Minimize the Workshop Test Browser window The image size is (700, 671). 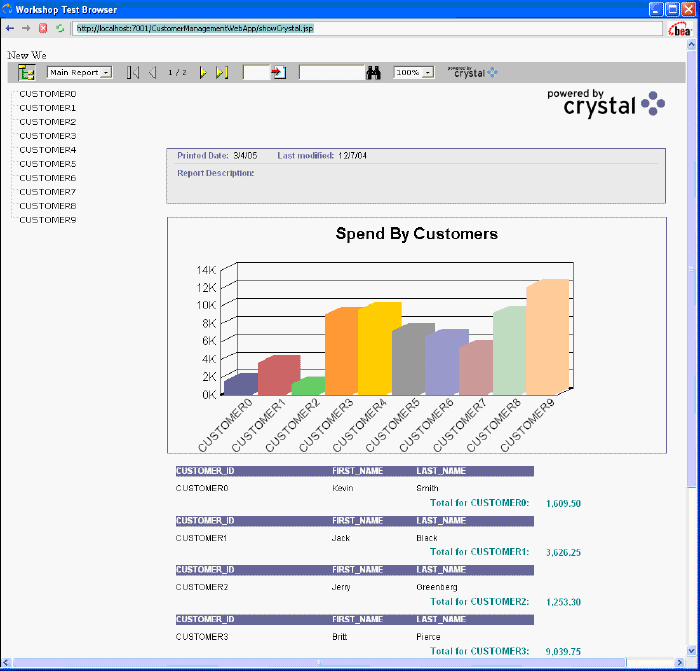pyautogui.click(x=656, y=9)
